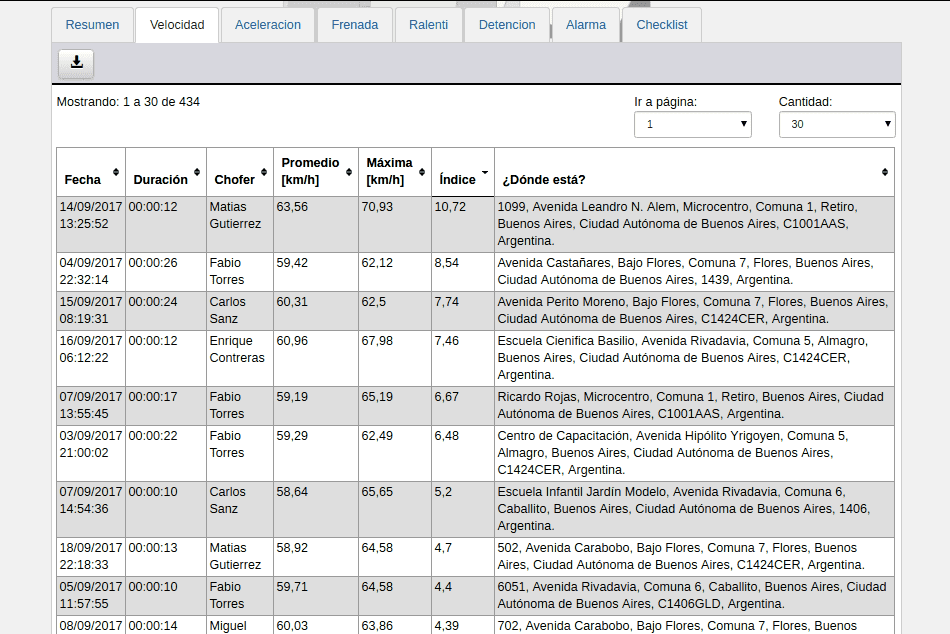950x634 pixels.
Task: Open the Ir a página dropdown
Action: pyautogui.click(x=693, y=124)
